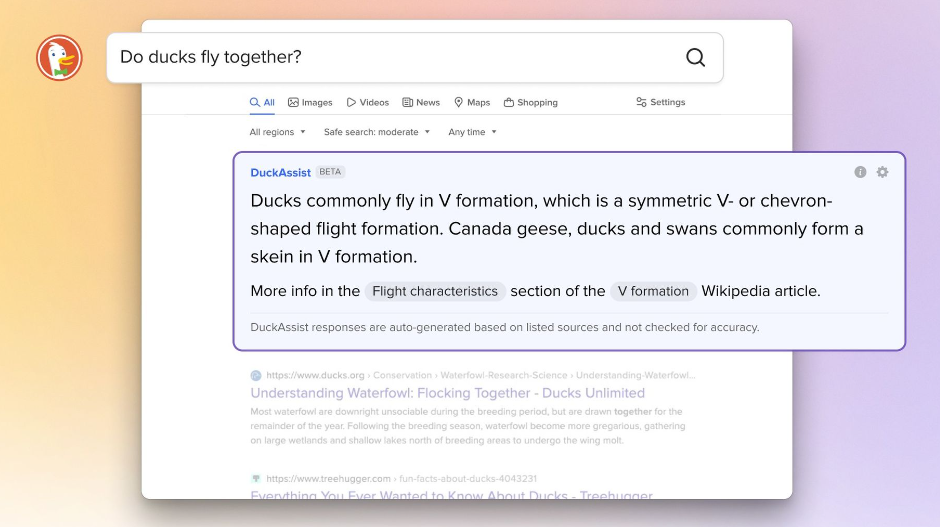The height and width of the screenshot is (527, 940).
Task: Open the Treehugger ducks article result
Action: (451, 494)
